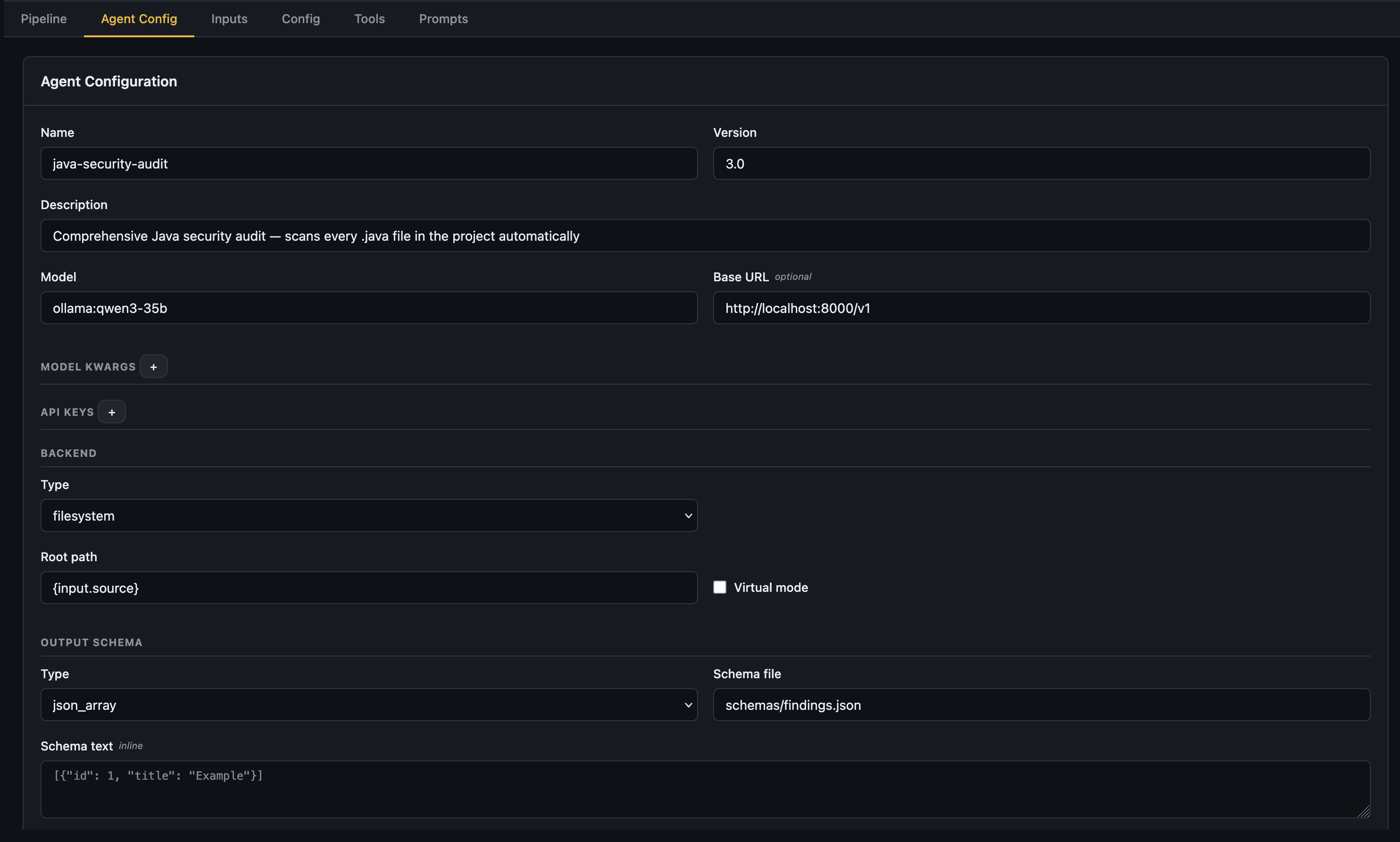Select the Agent Config tab
1400x842 pixels.
139,18
